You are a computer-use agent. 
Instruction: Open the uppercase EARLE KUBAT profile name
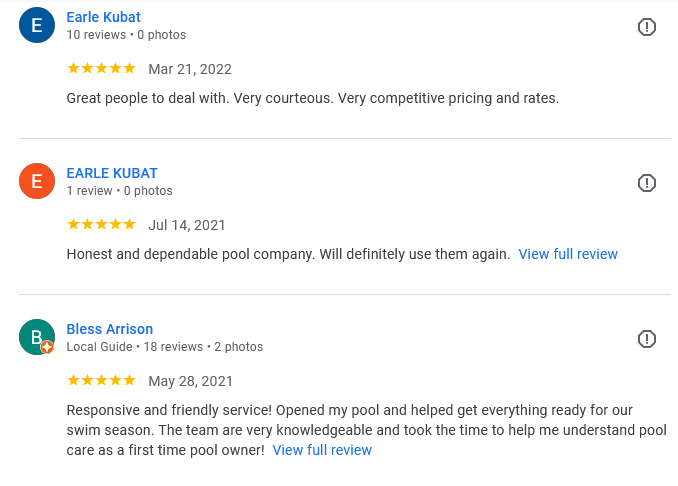click(x=112, y=173)
